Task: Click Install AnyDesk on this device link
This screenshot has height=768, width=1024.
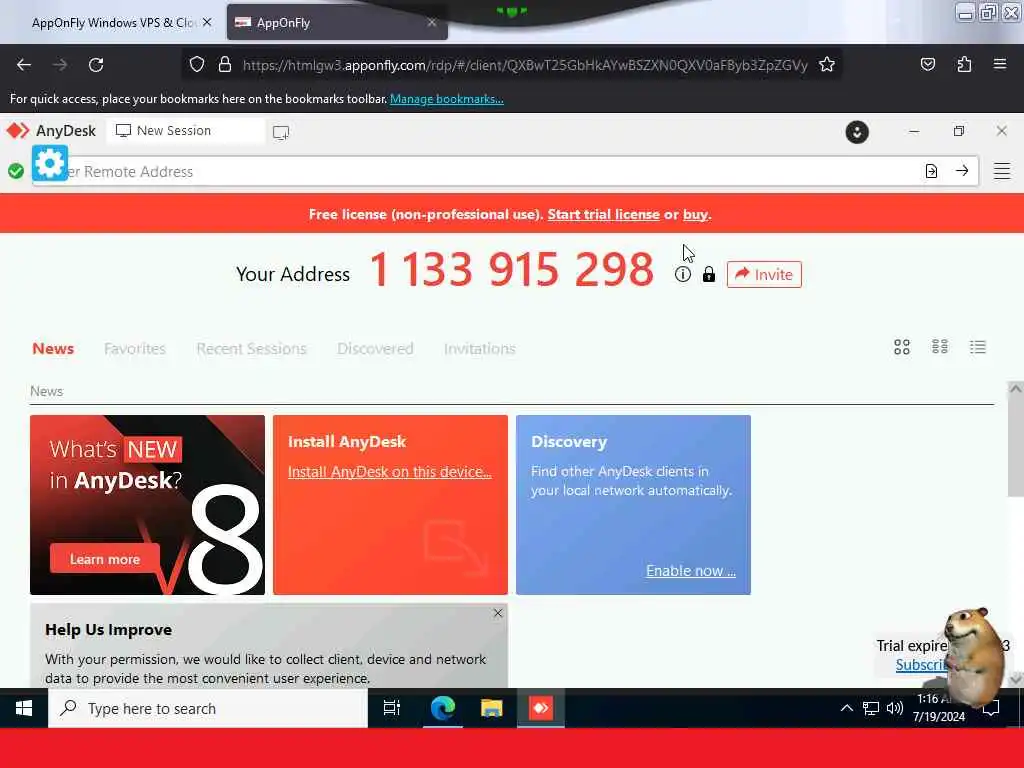Action: (390, 472)
